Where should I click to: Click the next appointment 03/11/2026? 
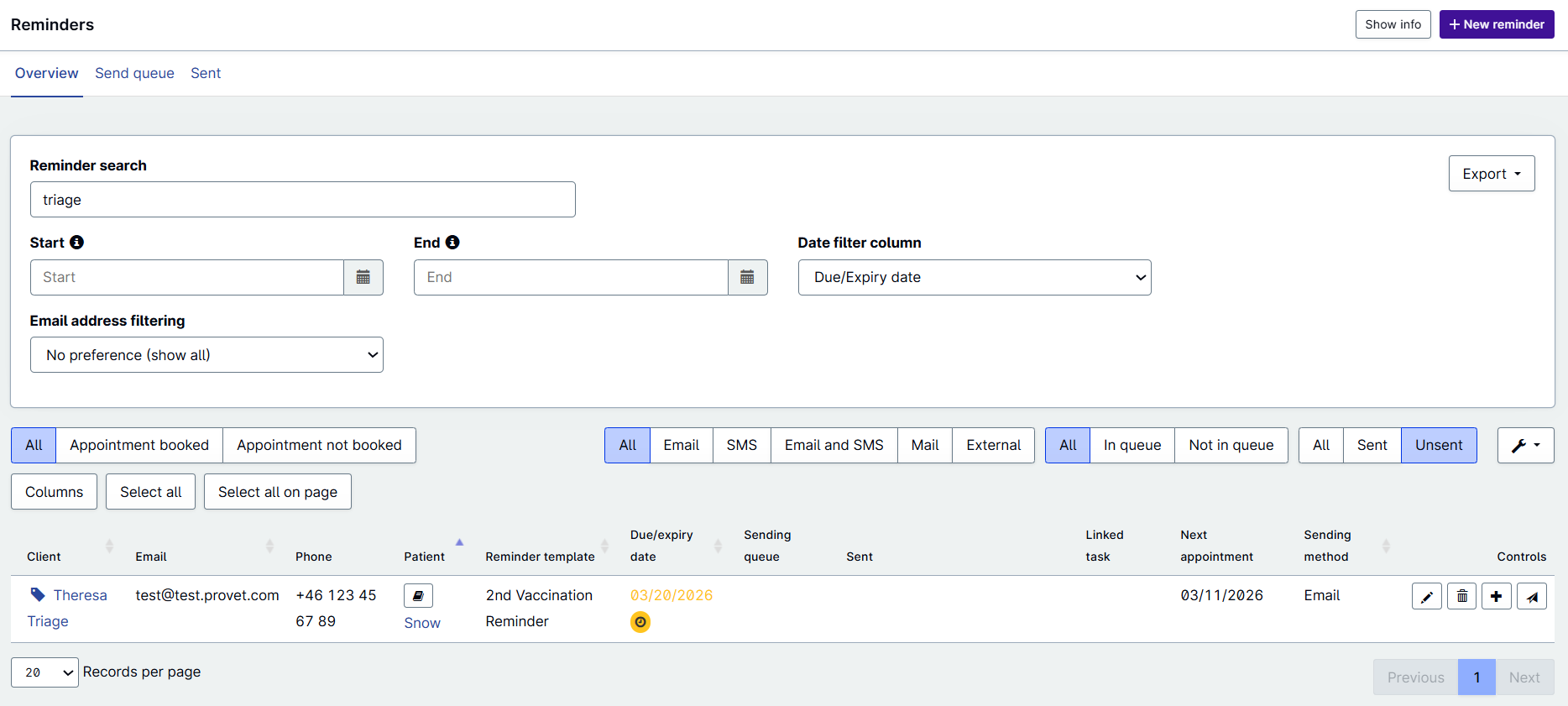click(x=1221, y=595)
